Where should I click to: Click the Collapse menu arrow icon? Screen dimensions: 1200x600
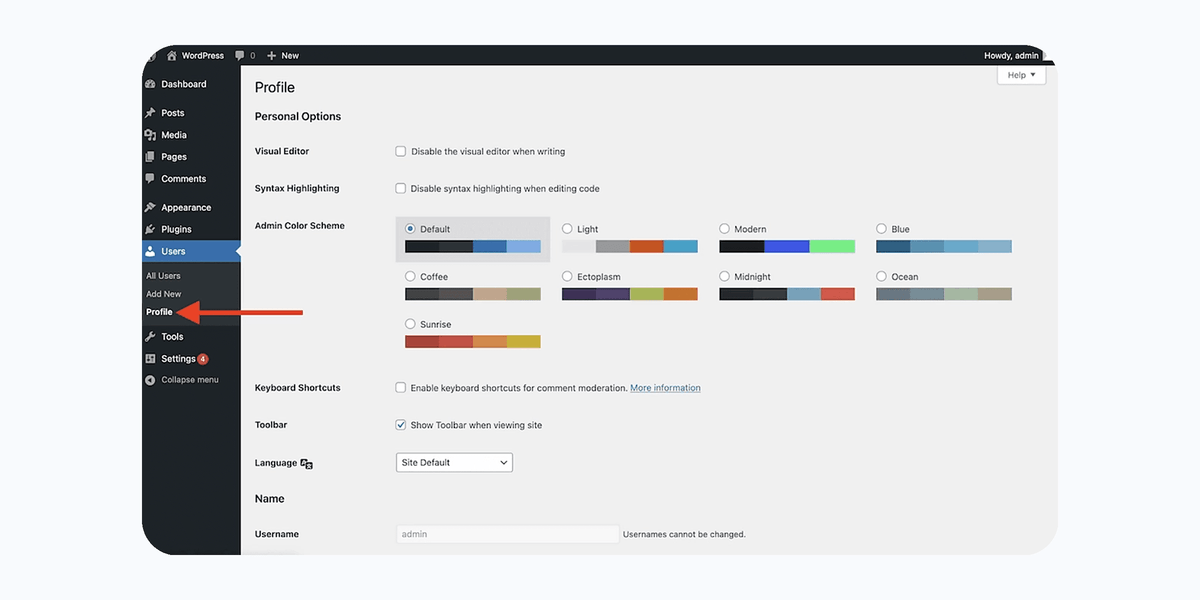[x=150, y=380]
